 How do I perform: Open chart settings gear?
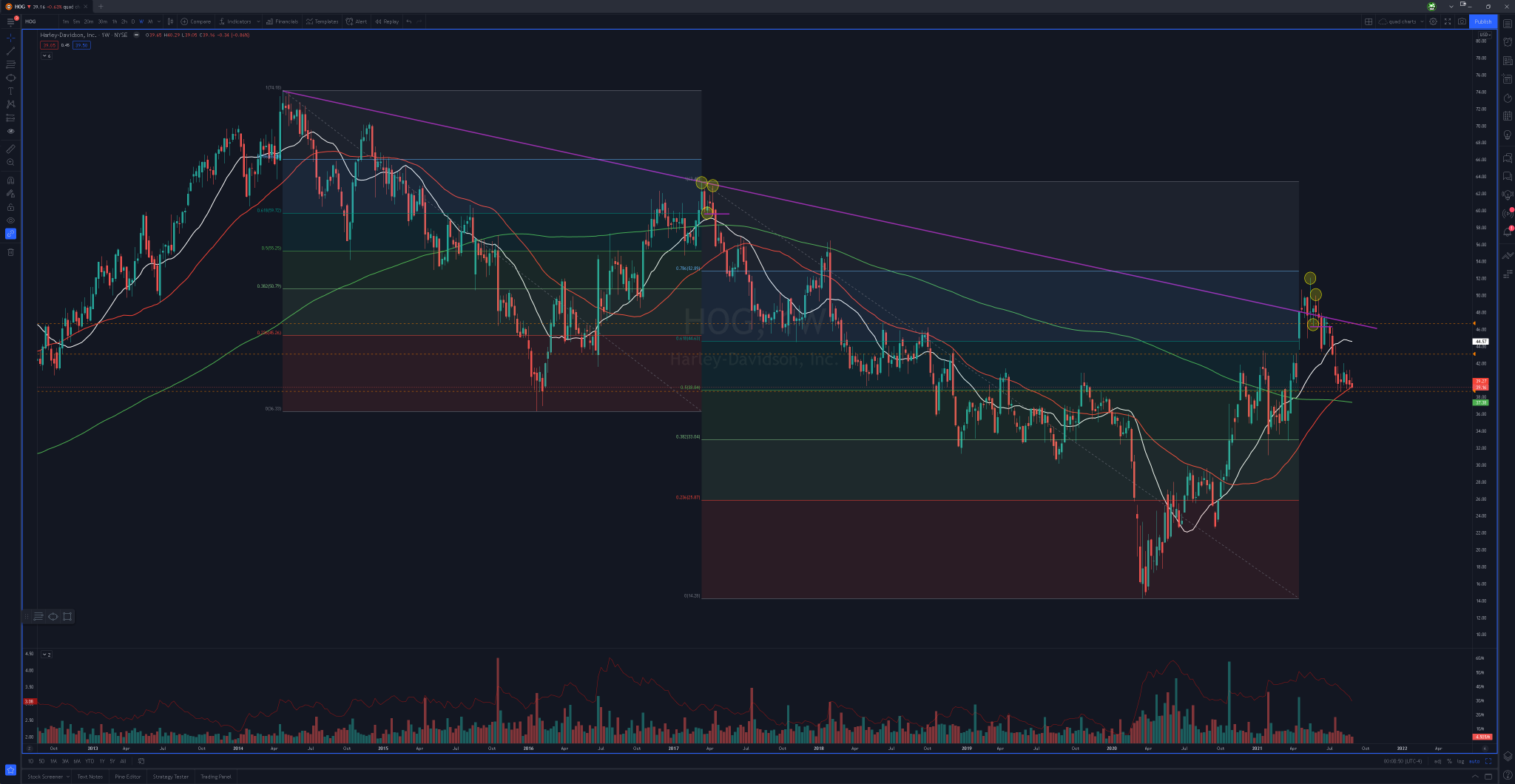coord(1433,21)
